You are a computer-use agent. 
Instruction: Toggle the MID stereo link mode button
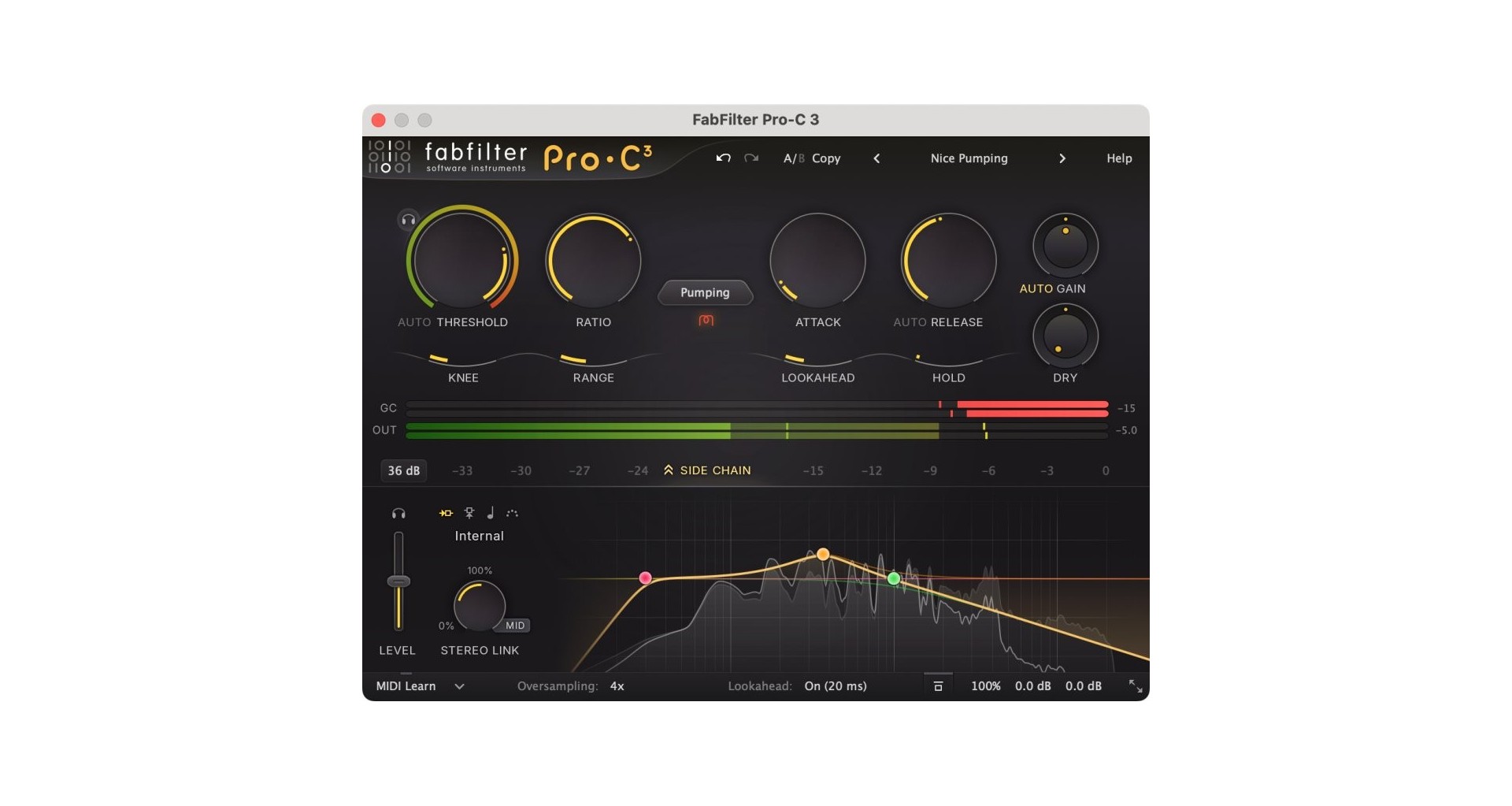tap(515, 626)
